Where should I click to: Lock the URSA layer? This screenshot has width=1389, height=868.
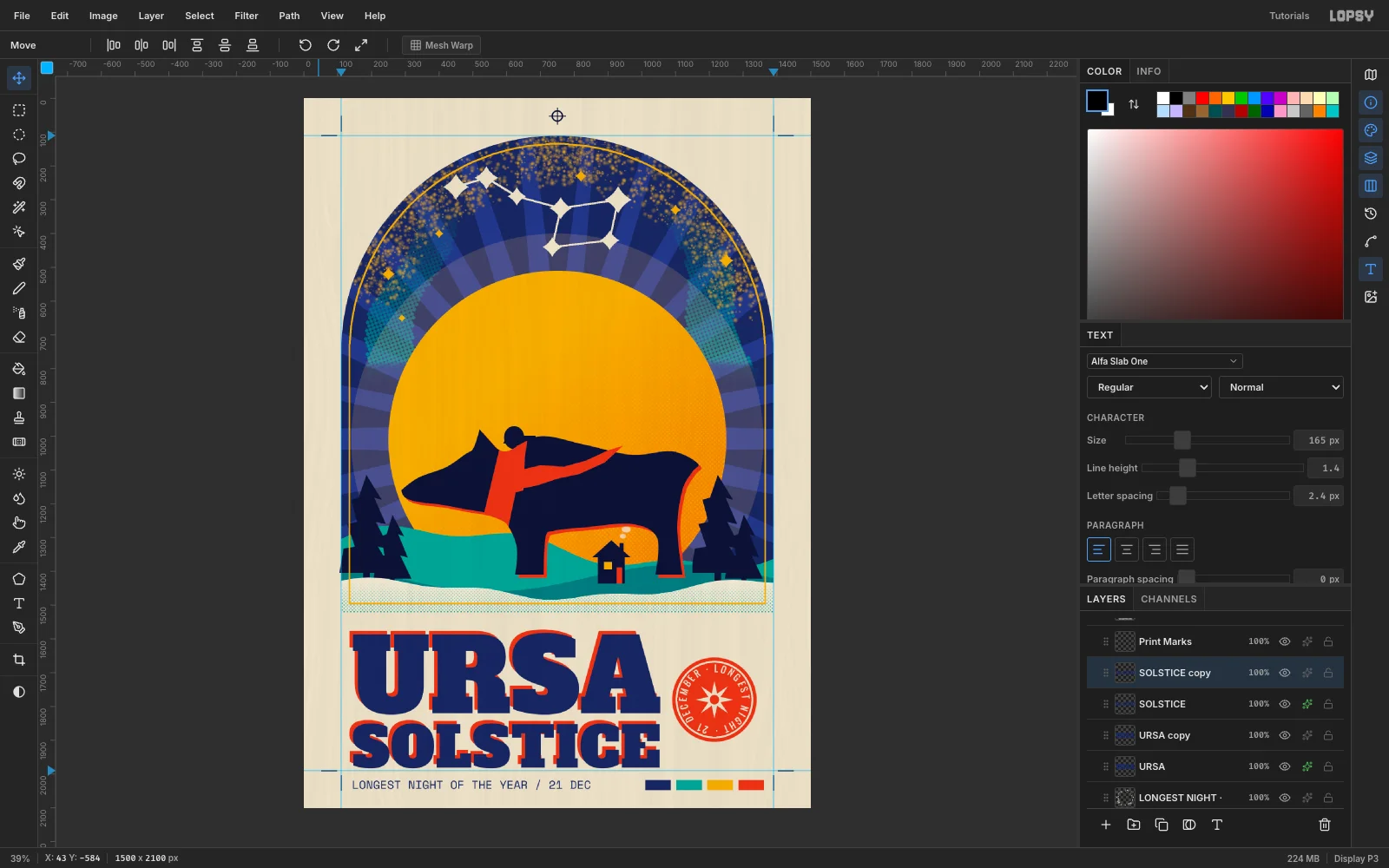coord(1328,766)
